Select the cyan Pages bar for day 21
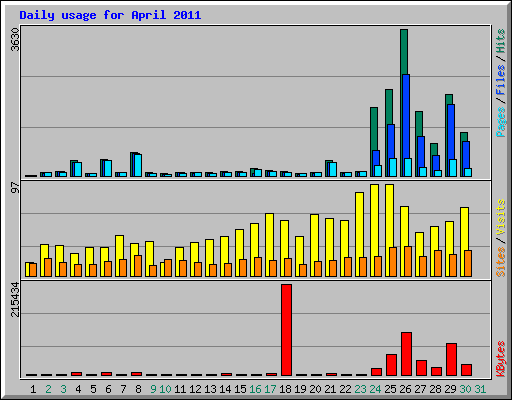This screenshot has height=400, width=512. [333, 169]
